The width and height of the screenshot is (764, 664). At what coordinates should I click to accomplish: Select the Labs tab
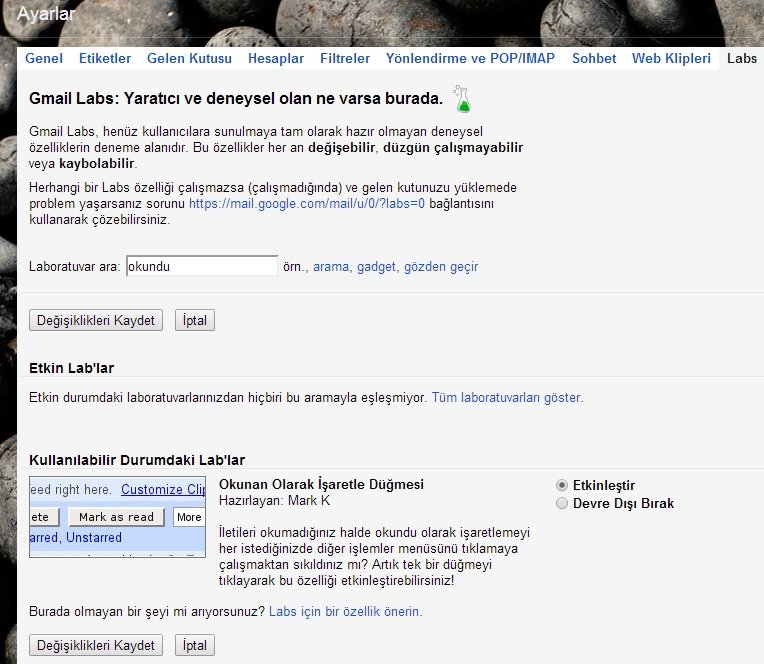(x=742, y=58)
